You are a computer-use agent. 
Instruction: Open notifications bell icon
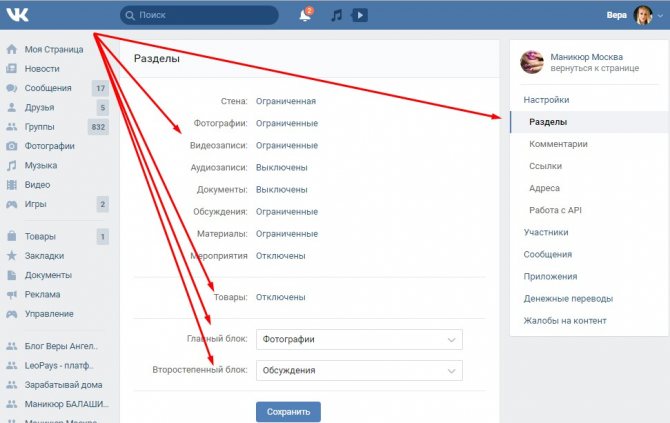point(305,15)
